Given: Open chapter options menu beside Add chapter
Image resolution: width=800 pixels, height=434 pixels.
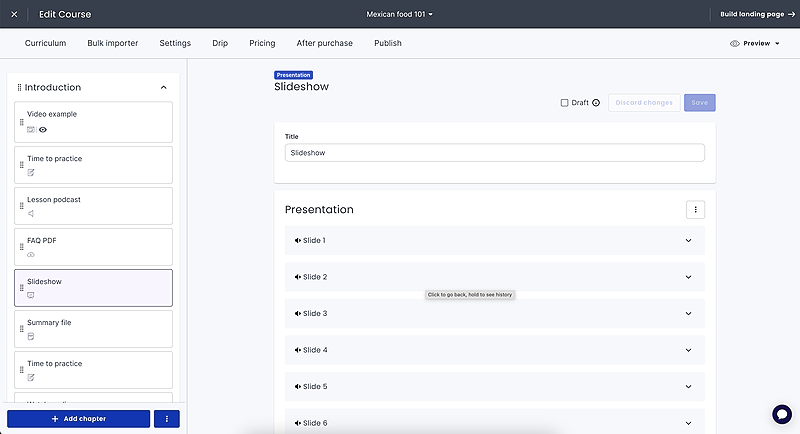Looking at the screenshot, I should coord(166,419).
